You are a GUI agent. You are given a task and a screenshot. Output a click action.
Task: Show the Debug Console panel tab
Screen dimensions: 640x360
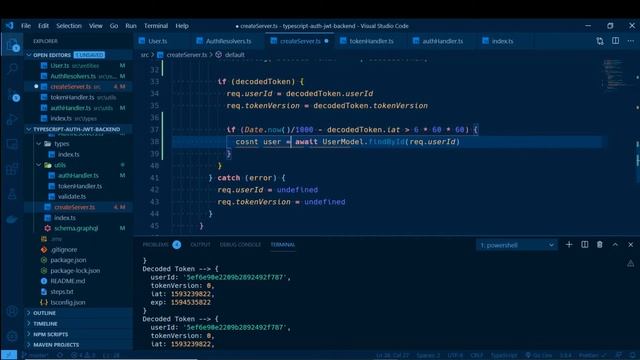pos(240,244)
